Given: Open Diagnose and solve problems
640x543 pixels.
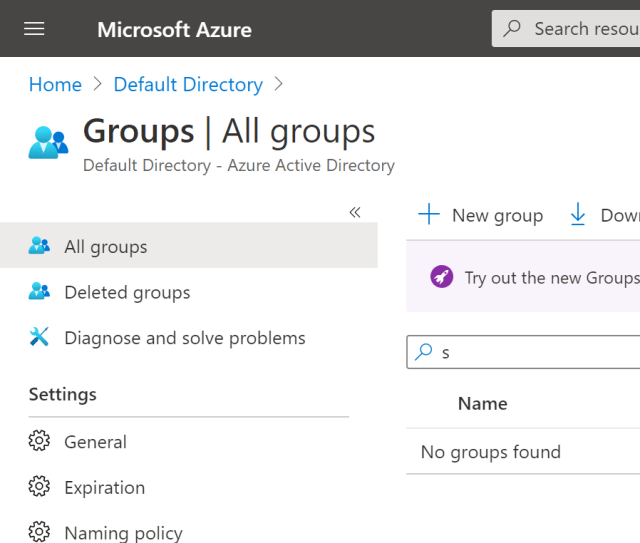Looking at the screenshot, I should click(x=184, y=338).
